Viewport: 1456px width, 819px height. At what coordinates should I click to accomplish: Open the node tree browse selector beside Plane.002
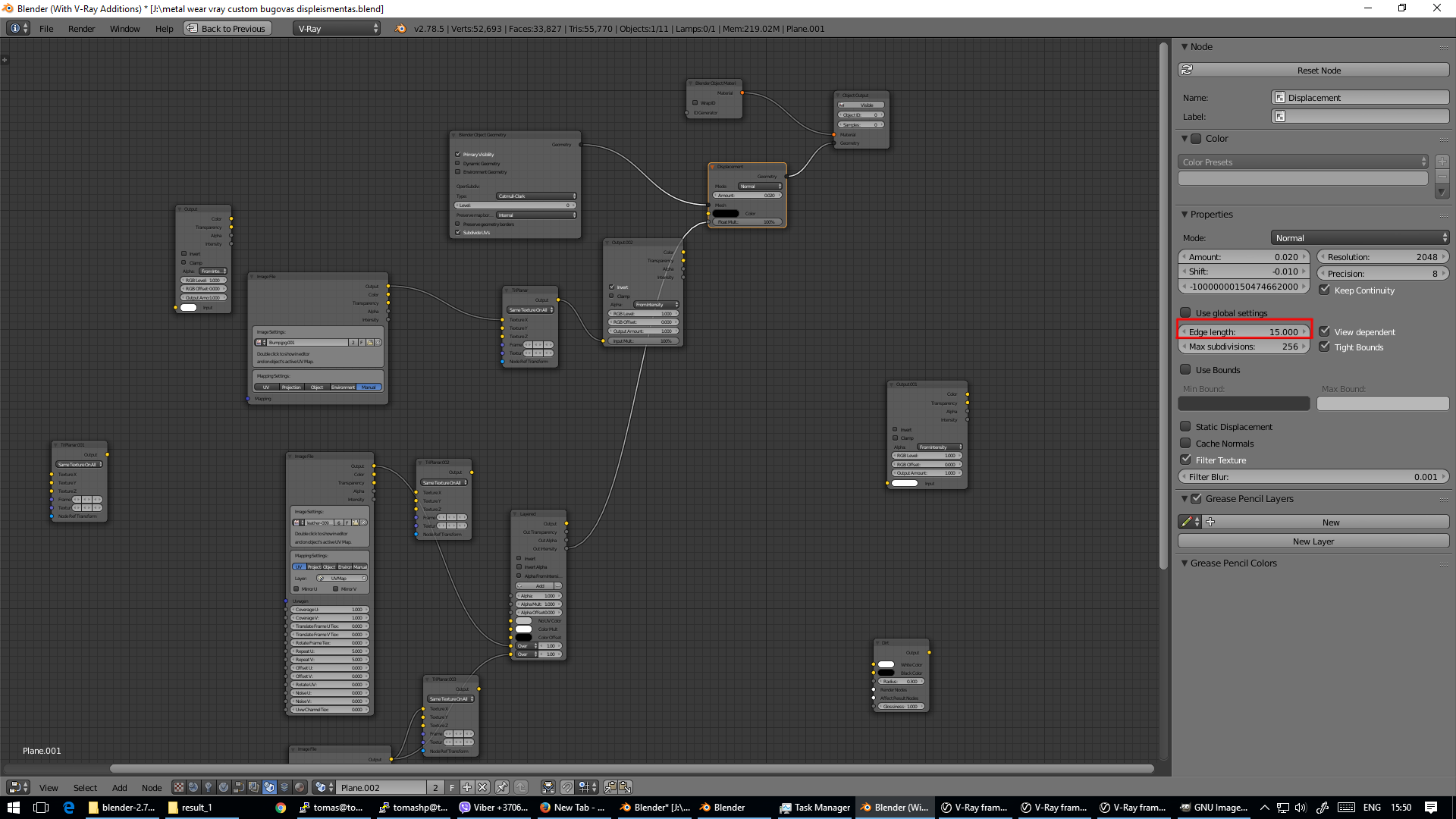tap(325, 787)
